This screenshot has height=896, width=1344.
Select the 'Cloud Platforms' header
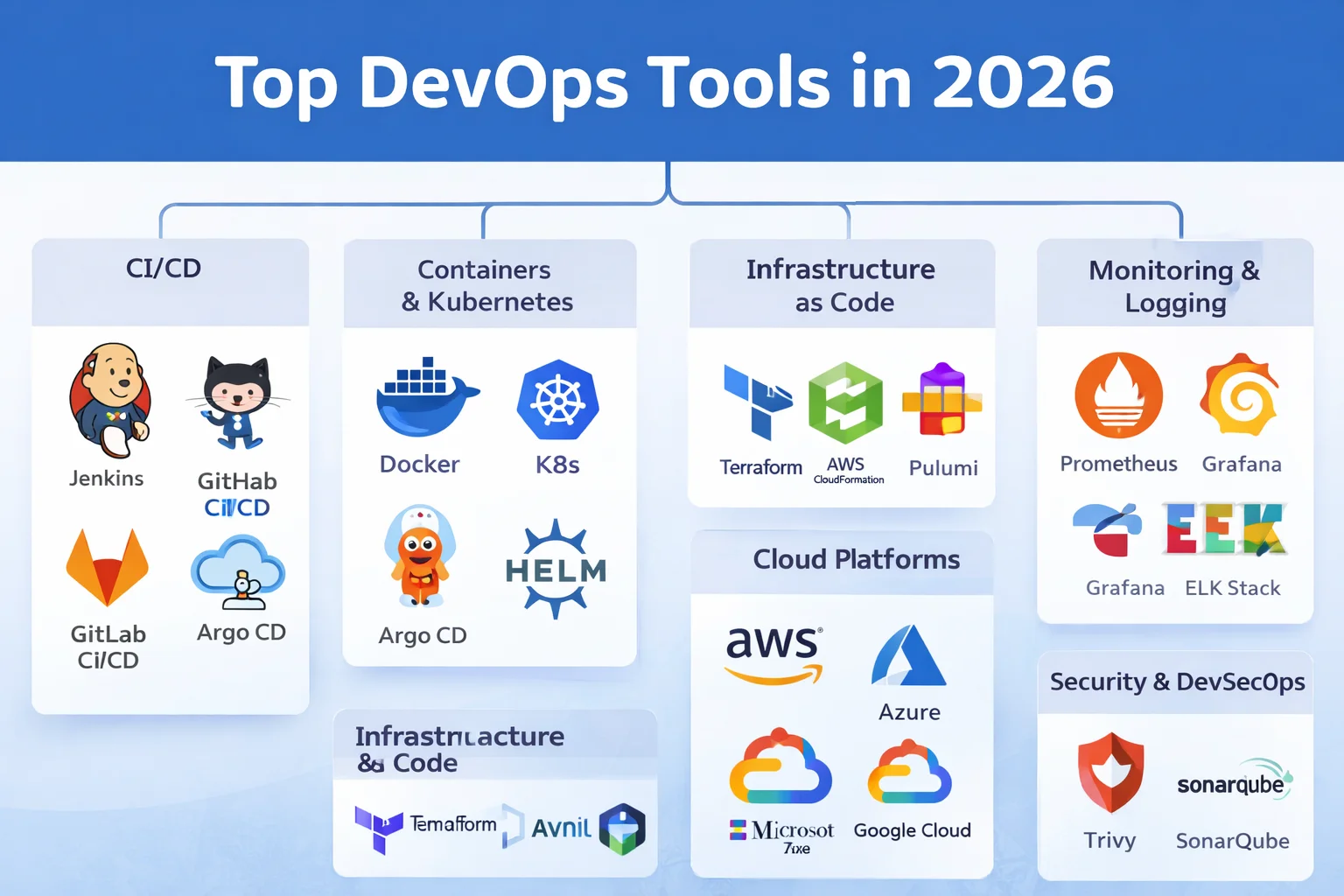842,563
